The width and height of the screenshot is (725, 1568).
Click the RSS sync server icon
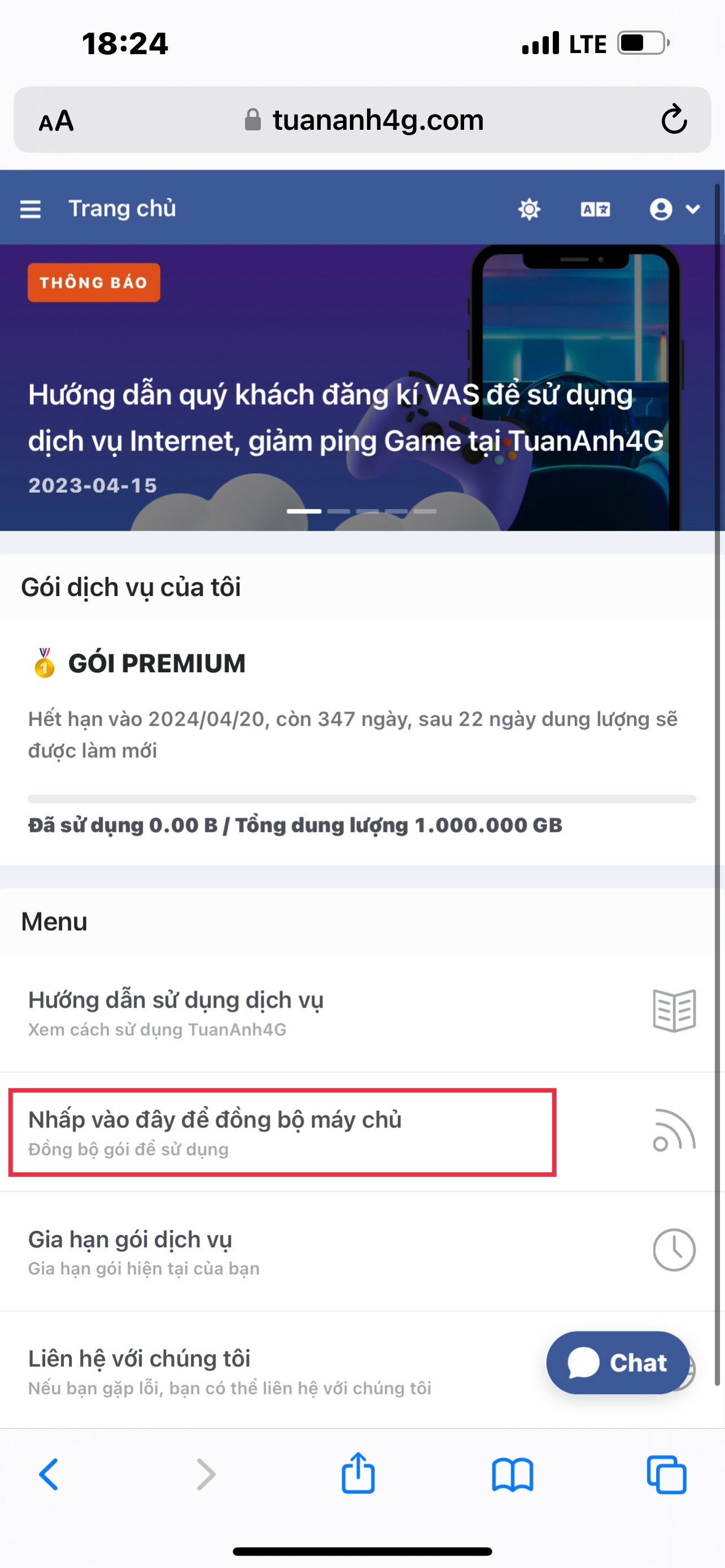(x=674, y=1131)
